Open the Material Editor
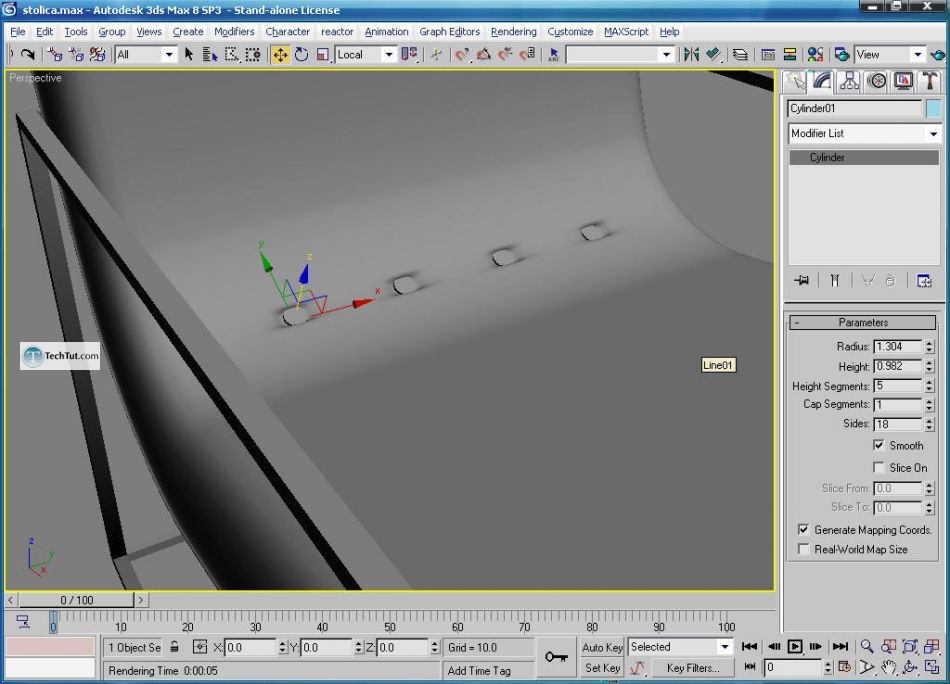 tap(815, 55)
